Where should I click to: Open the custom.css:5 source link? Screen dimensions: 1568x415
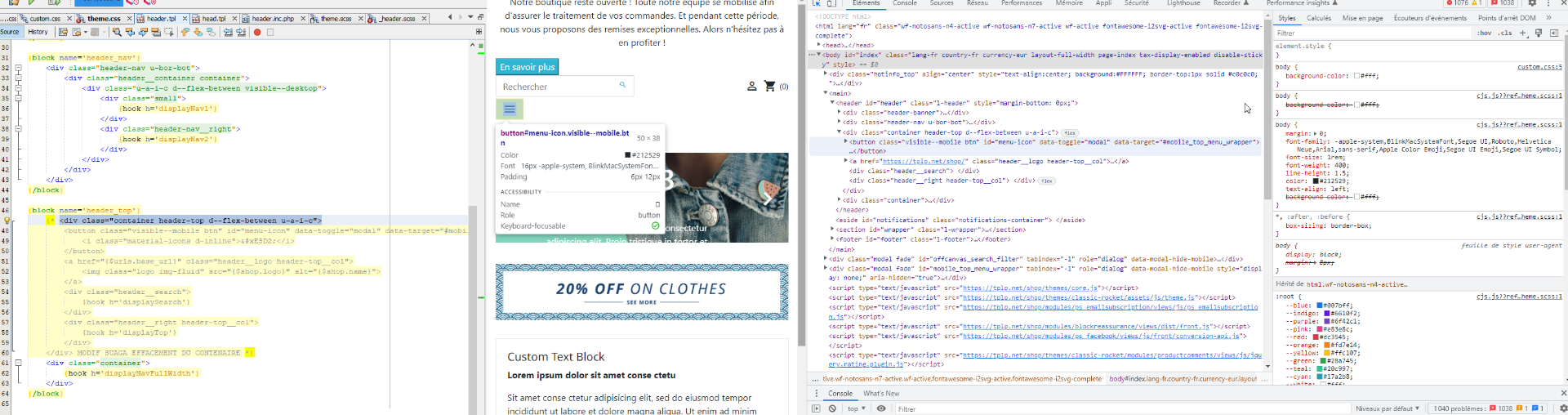pyautogui.click(x=1539, y=67)
